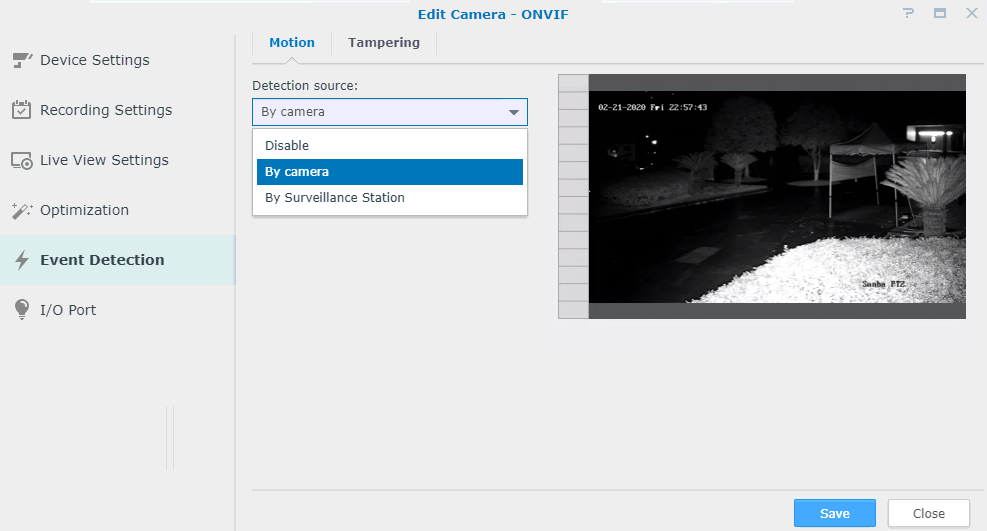Image resolution: width=987 pixels, height=531 pixels.
Task: Click the Live View Settings monitor icon
Action: tap(22, 160)
